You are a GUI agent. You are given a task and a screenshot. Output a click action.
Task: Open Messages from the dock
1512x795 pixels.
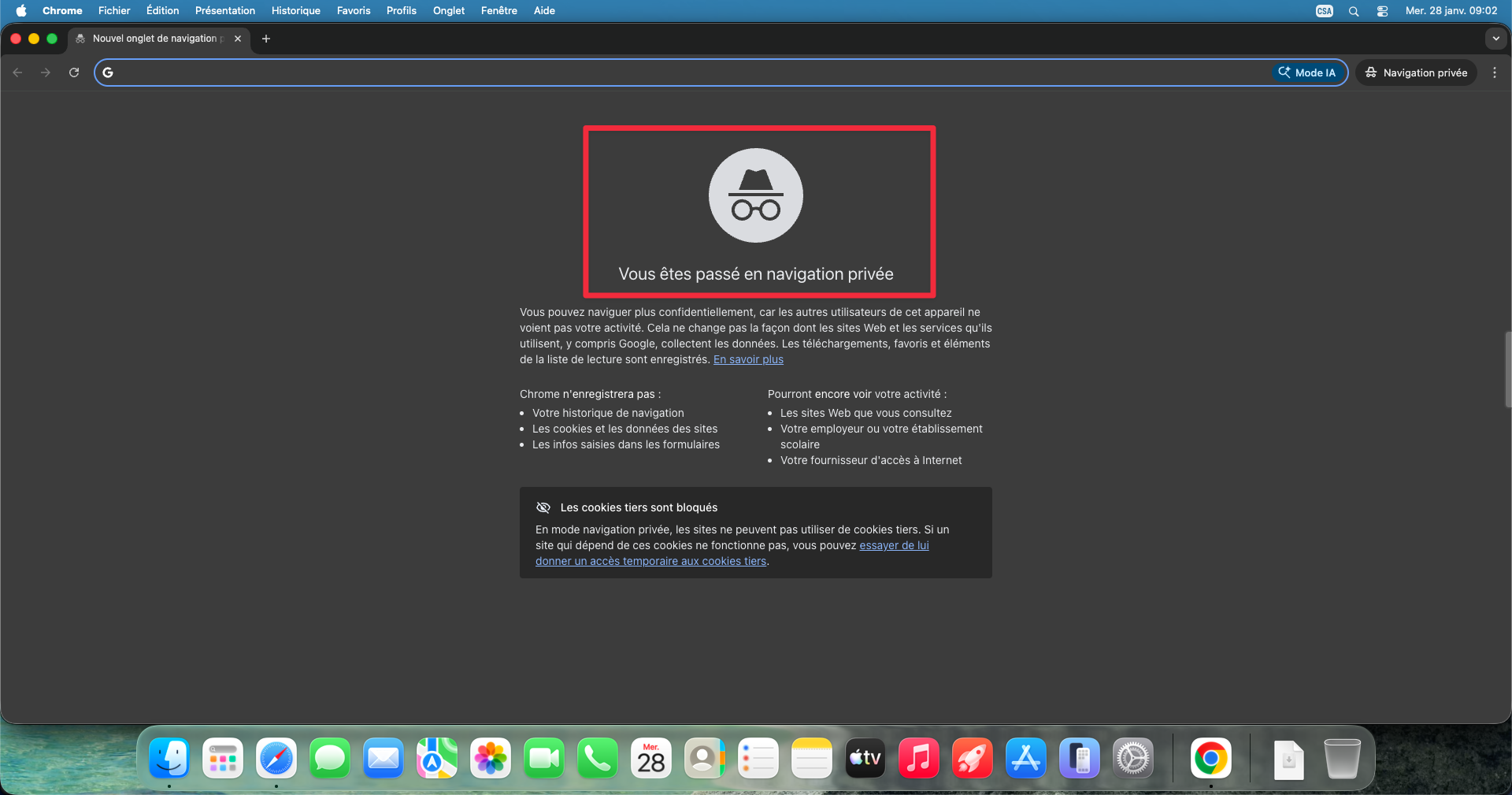pos(330,758)
